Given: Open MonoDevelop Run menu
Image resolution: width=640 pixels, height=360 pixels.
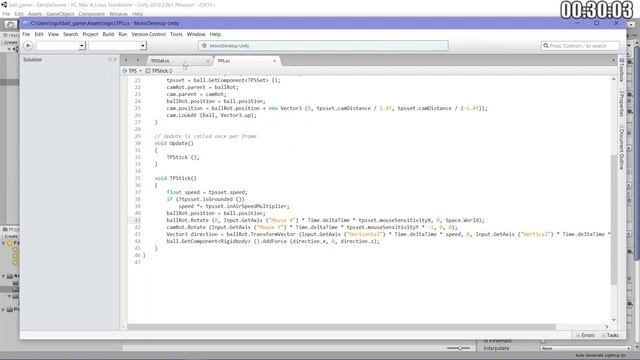Looking at the screenshot, I should pyautogui.click(x=122, y=34).
